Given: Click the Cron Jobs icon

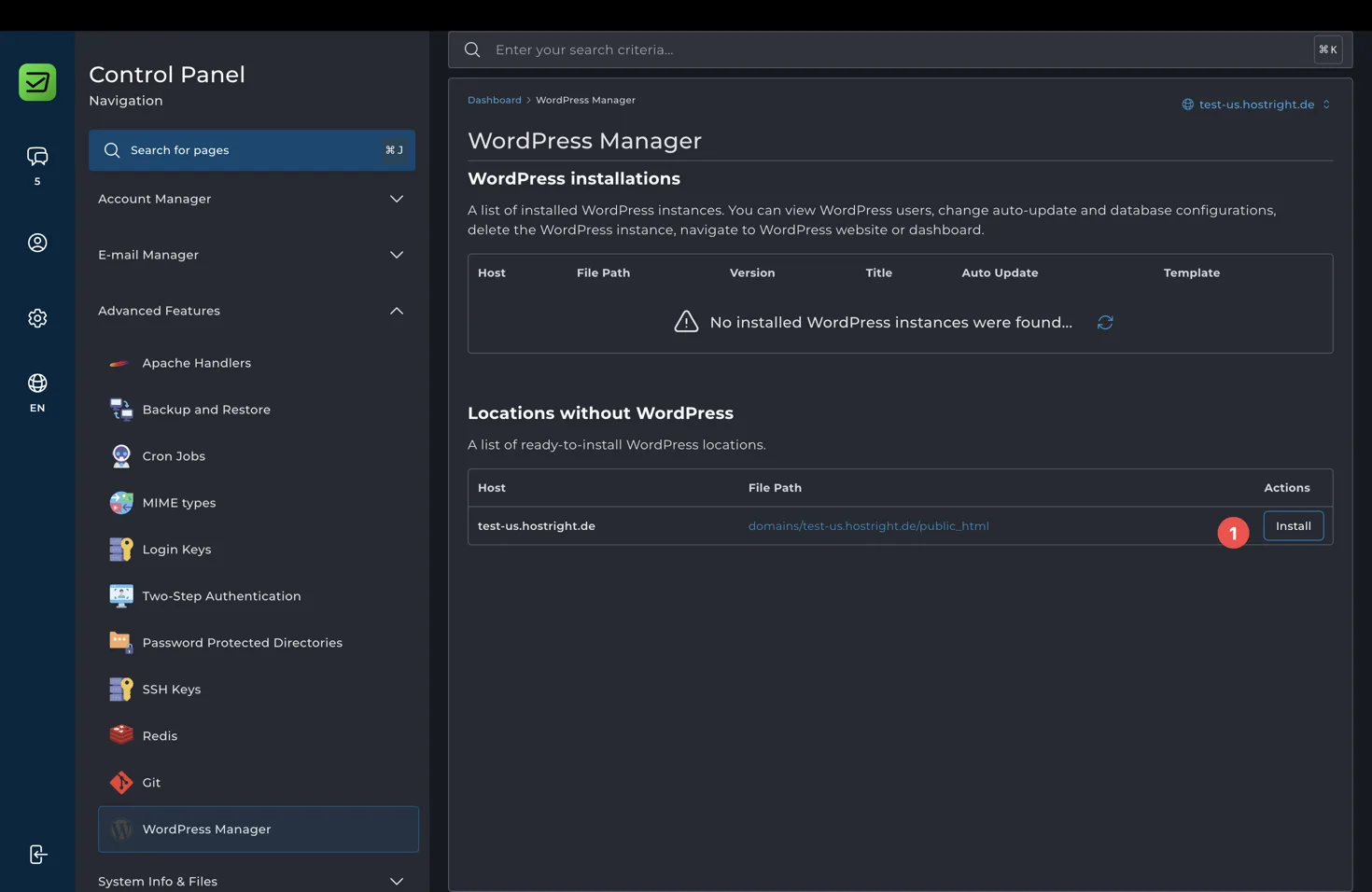Looking at the screenshot, I should pos(120,456).
